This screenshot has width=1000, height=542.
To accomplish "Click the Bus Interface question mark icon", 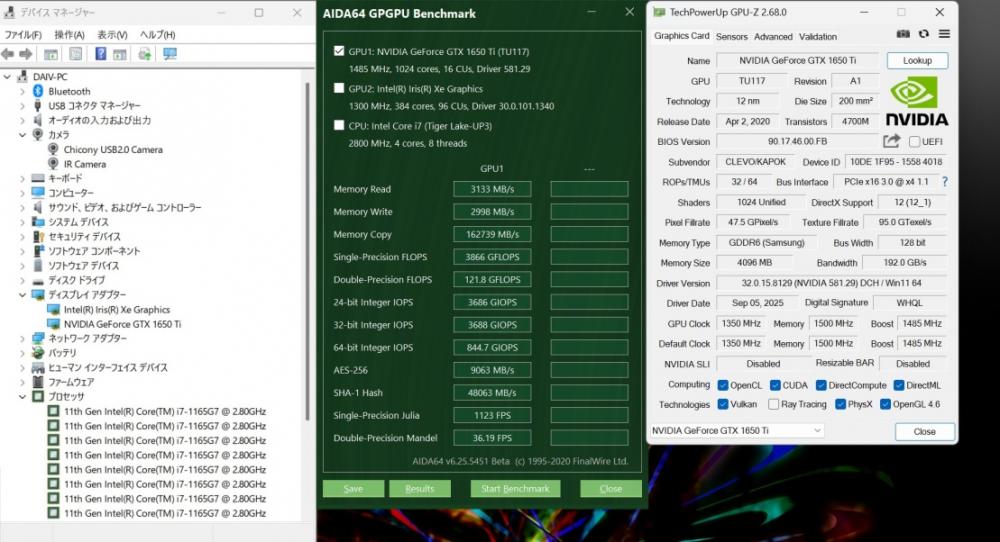I will (x=944, y=182).
